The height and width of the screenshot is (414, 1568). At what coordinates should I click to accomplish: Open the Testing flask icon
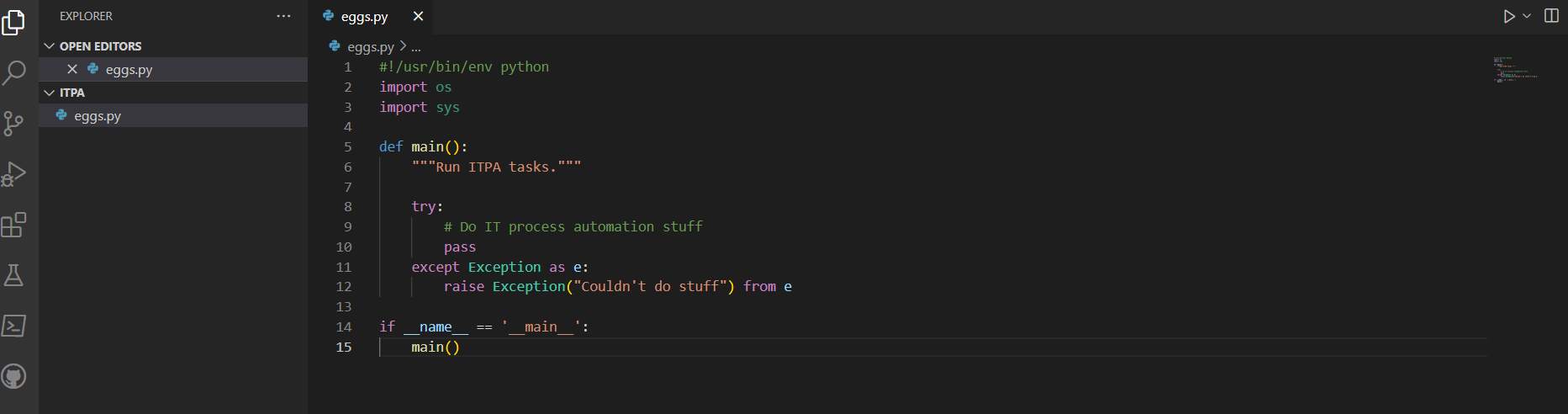(x=13, y=275)
